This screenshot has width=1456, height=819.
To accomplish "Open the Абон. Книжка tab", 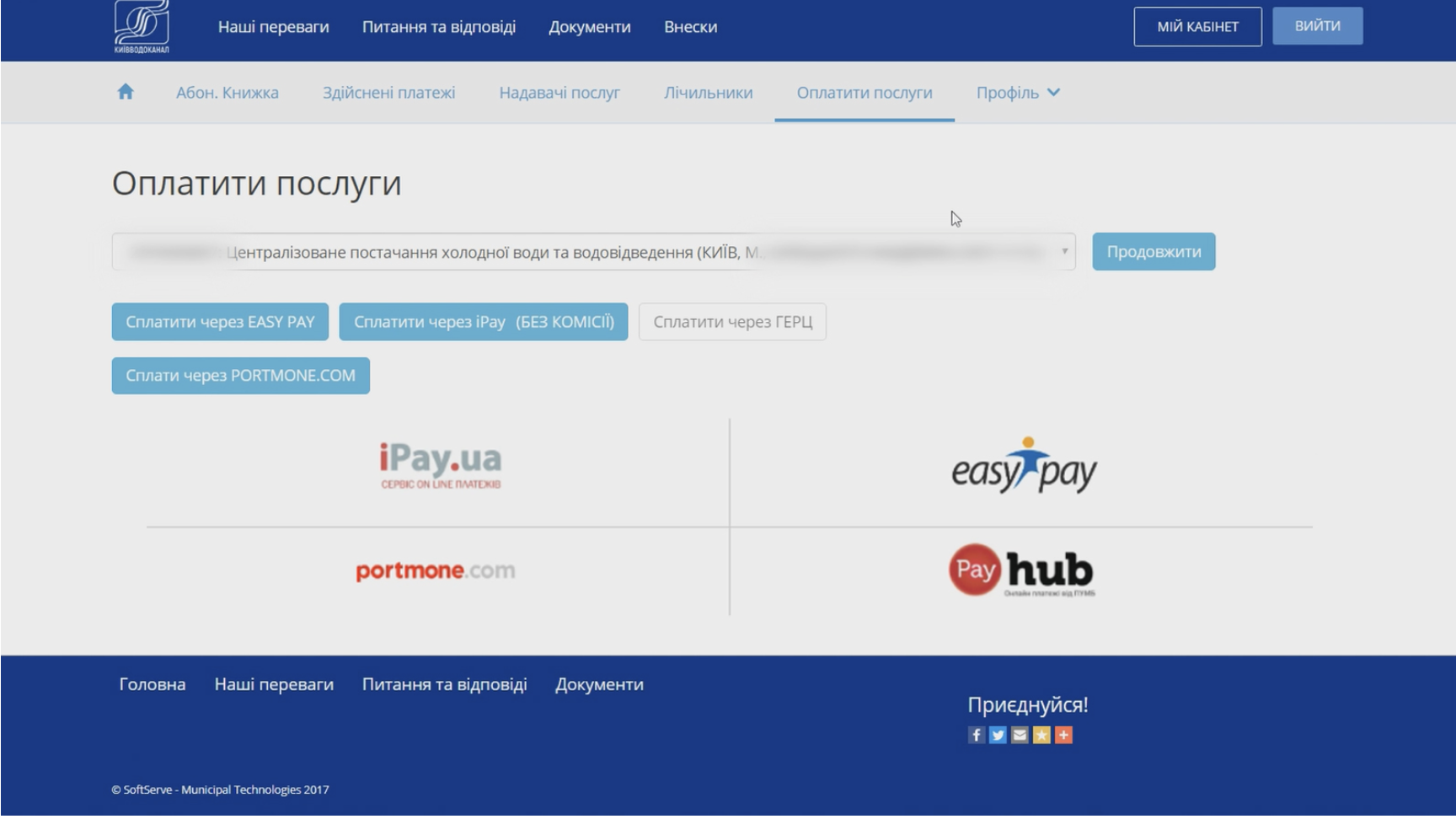I will pos(227,93).
